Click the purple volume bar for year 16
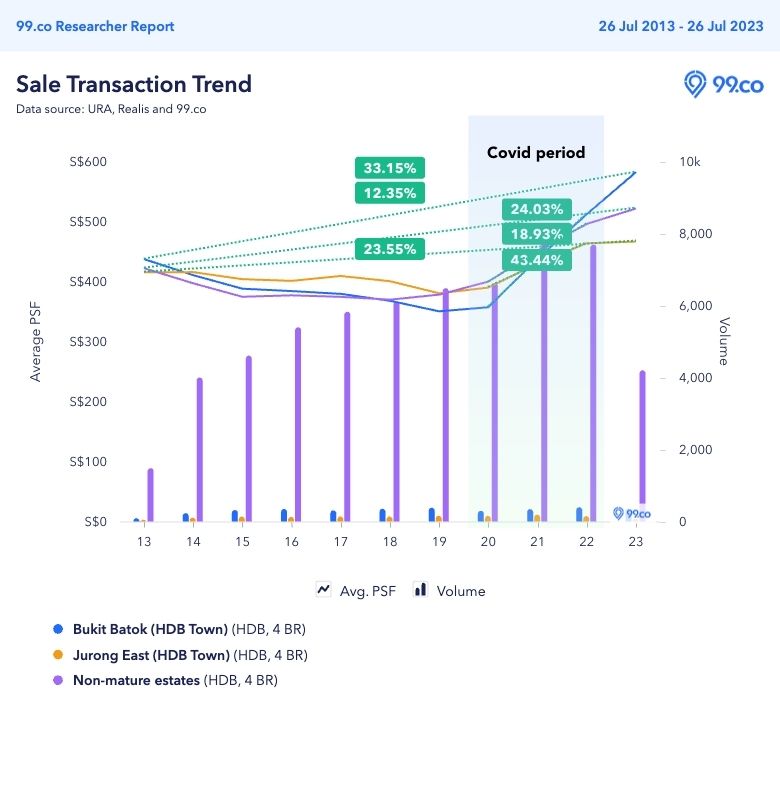Viewport: 780px width, 800px height. pos(298,424)
